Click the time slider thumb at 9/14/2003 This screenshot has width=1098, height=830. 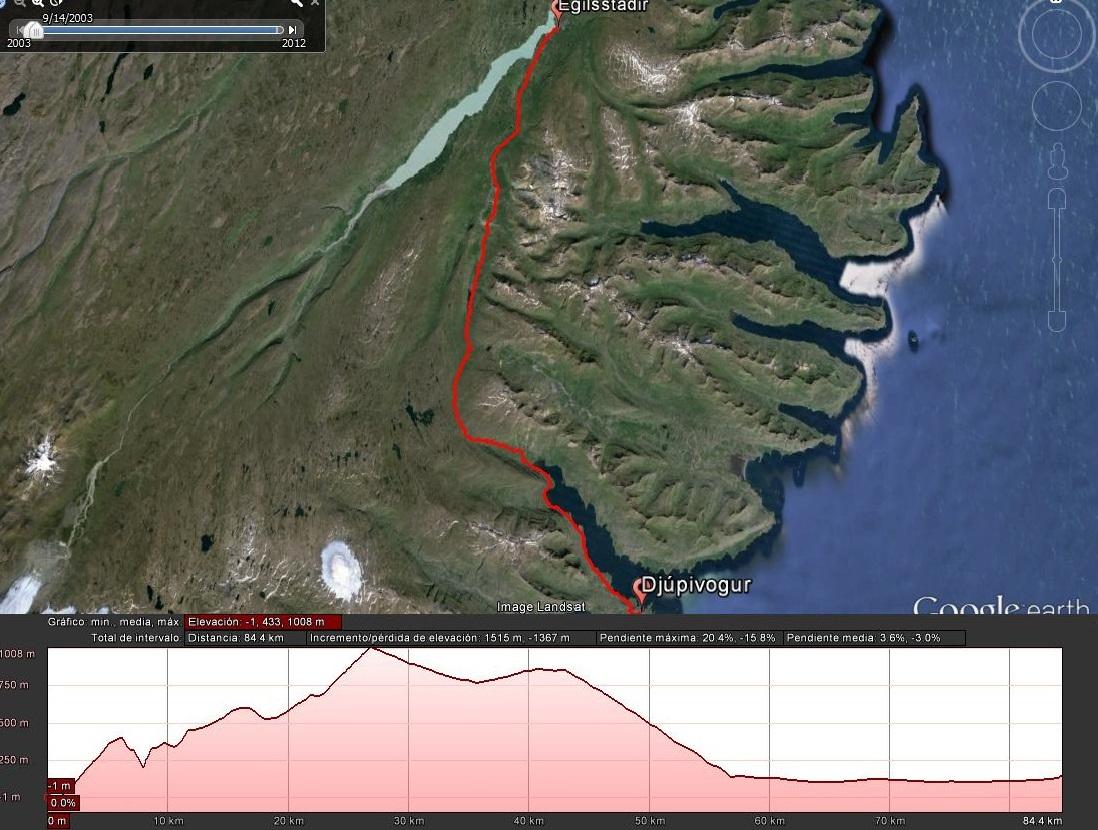(x=33, y=30)
